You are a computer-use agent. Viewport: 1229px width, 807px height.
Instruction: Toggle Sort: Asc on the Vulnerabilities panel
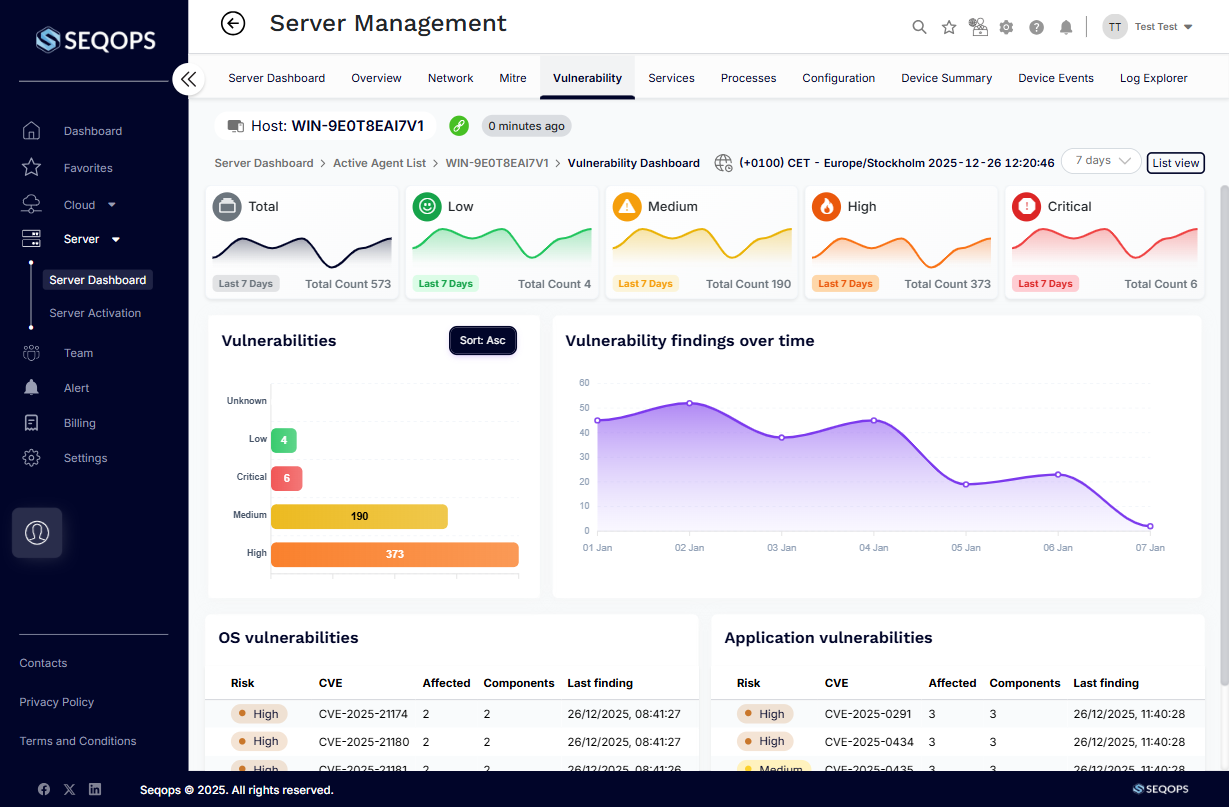(483, 340)
